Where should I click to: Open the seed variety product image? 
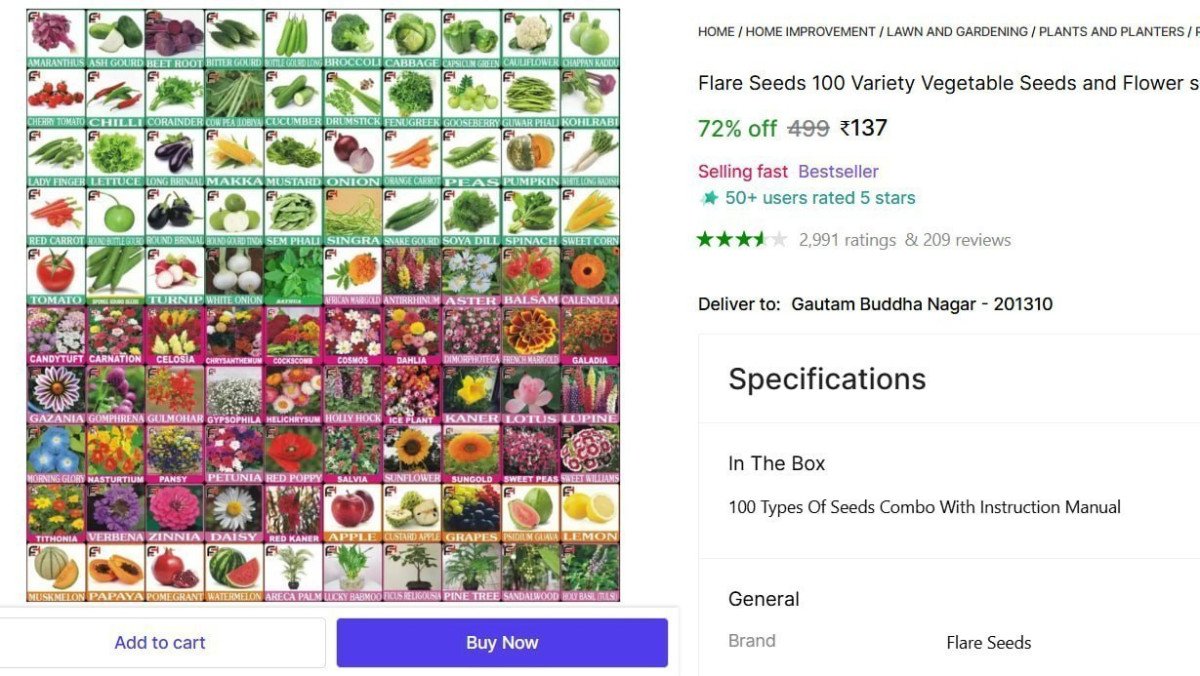coord(323,305)
